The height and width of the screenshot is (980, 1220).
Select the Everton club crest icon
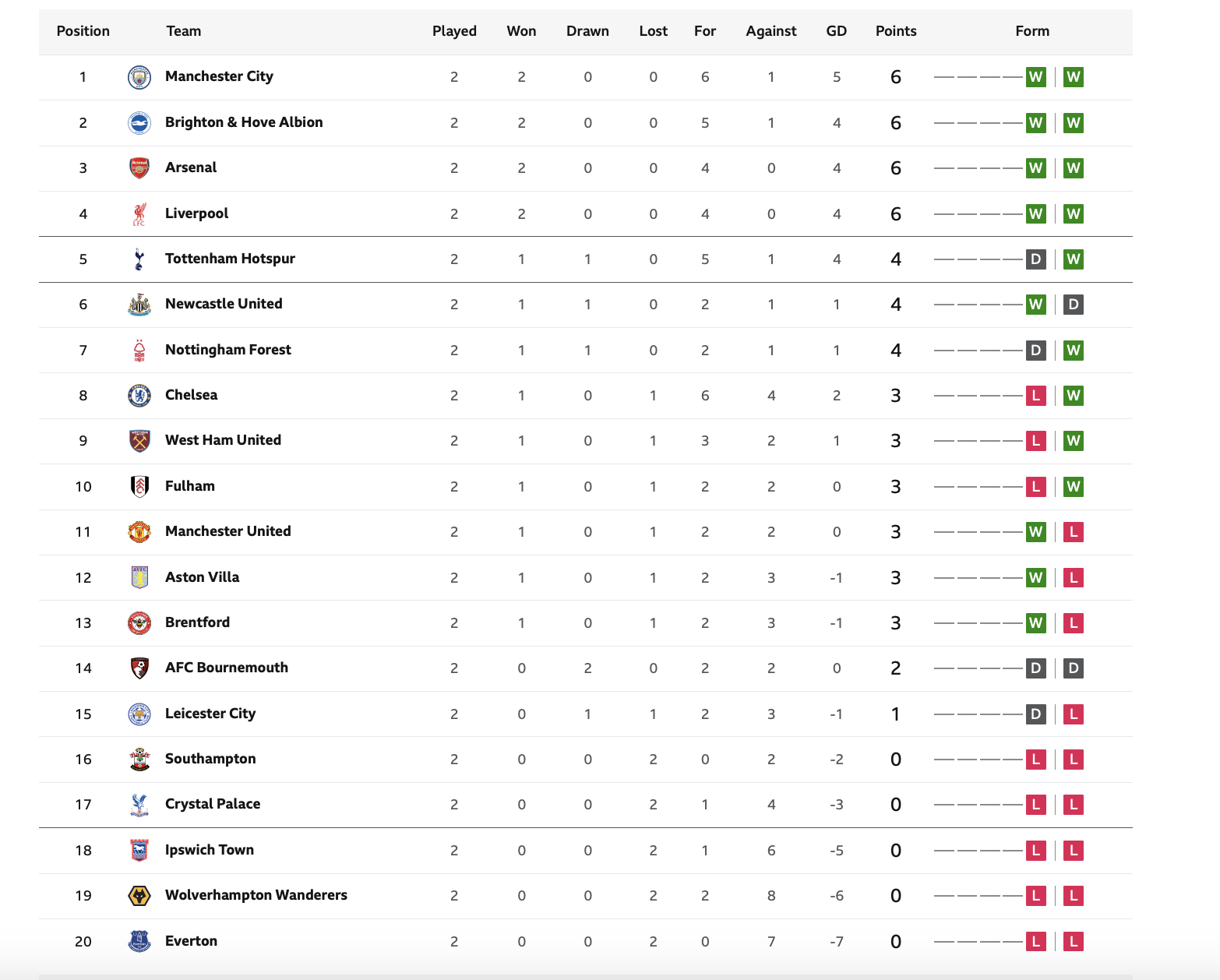(139, 941)
